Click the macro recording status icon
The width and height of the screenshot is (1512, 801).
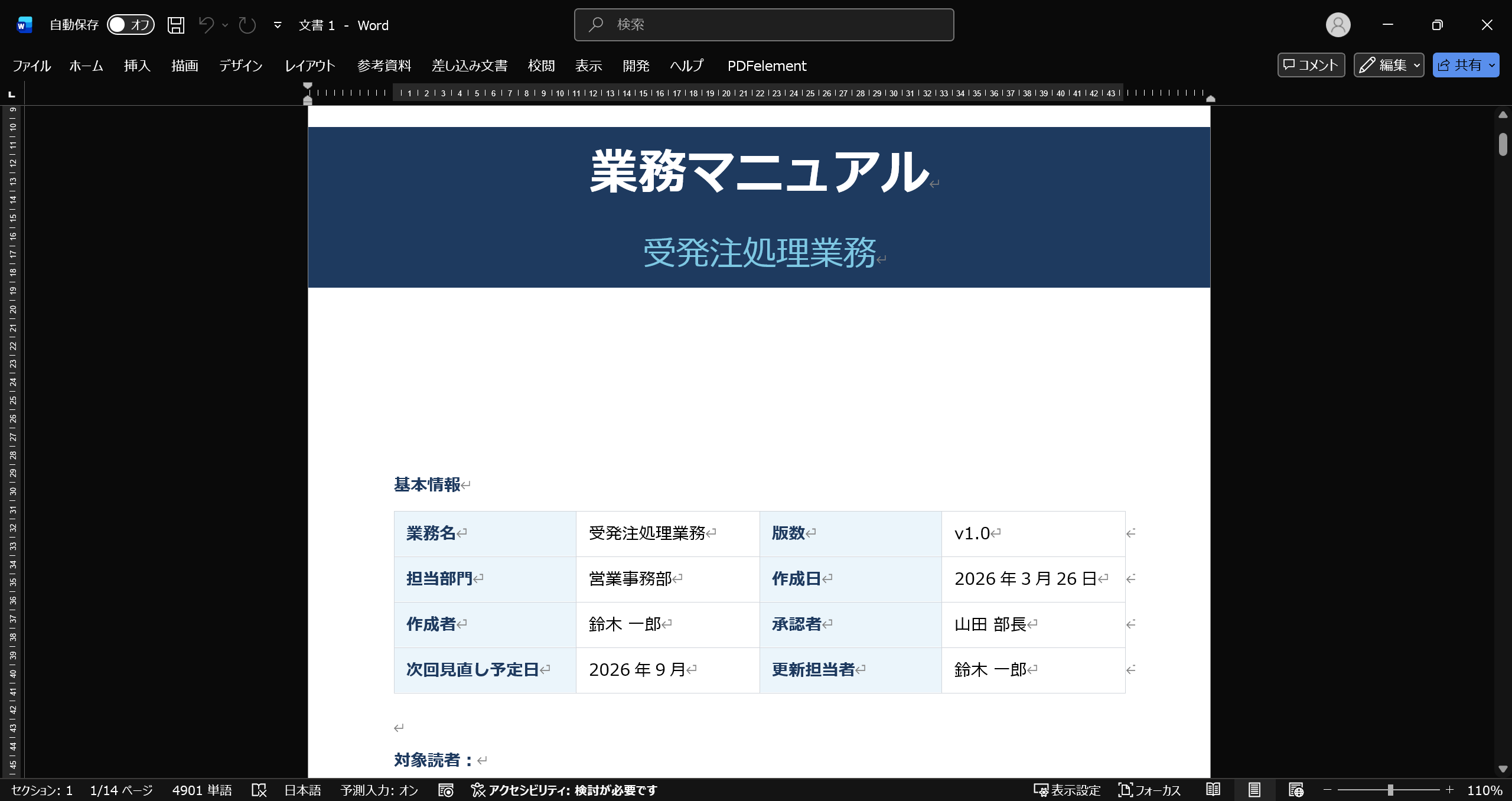(446, 790)
